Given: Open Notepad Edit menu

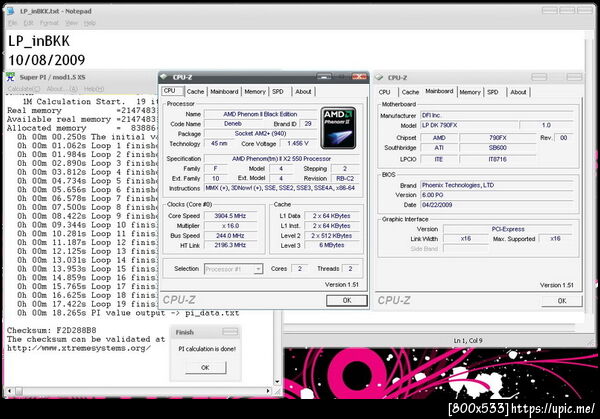Looking at the screenshot, I should (28, 23).
